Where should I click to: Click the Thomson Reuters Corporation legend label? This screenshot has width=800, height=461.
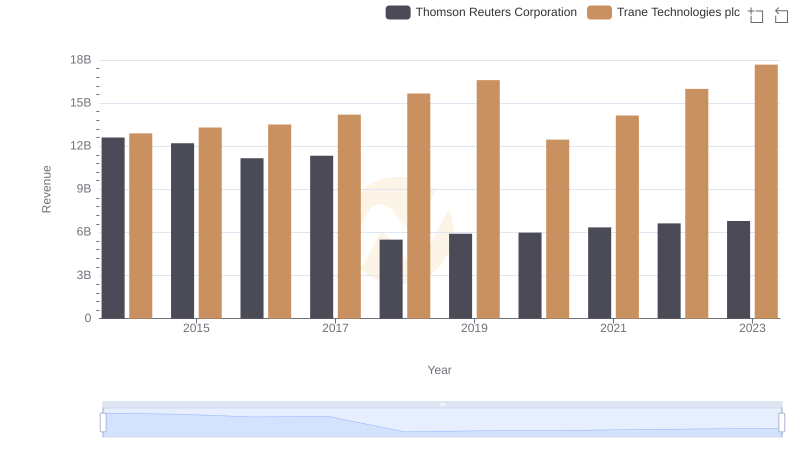point(496,12)
